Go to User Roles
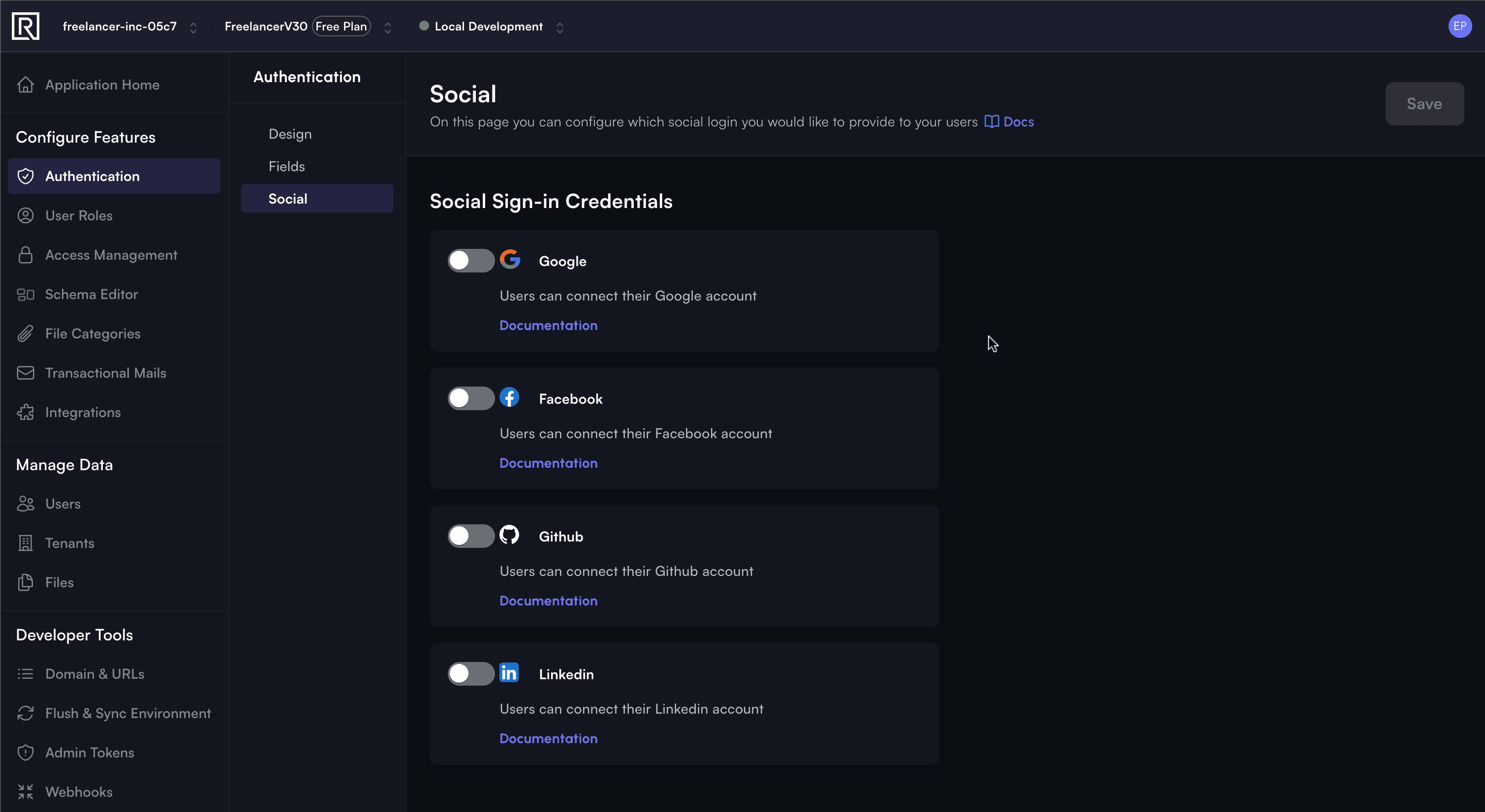 [114, 215]
